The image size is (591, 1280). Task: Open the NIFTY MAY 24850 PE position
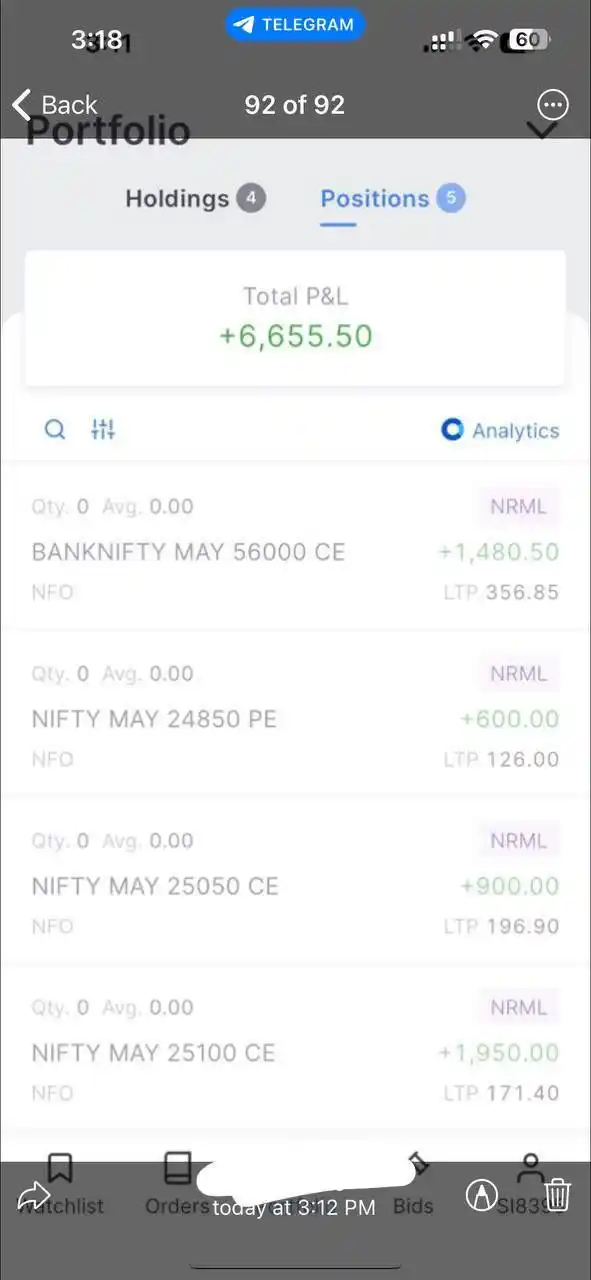[x=295, y=714]
